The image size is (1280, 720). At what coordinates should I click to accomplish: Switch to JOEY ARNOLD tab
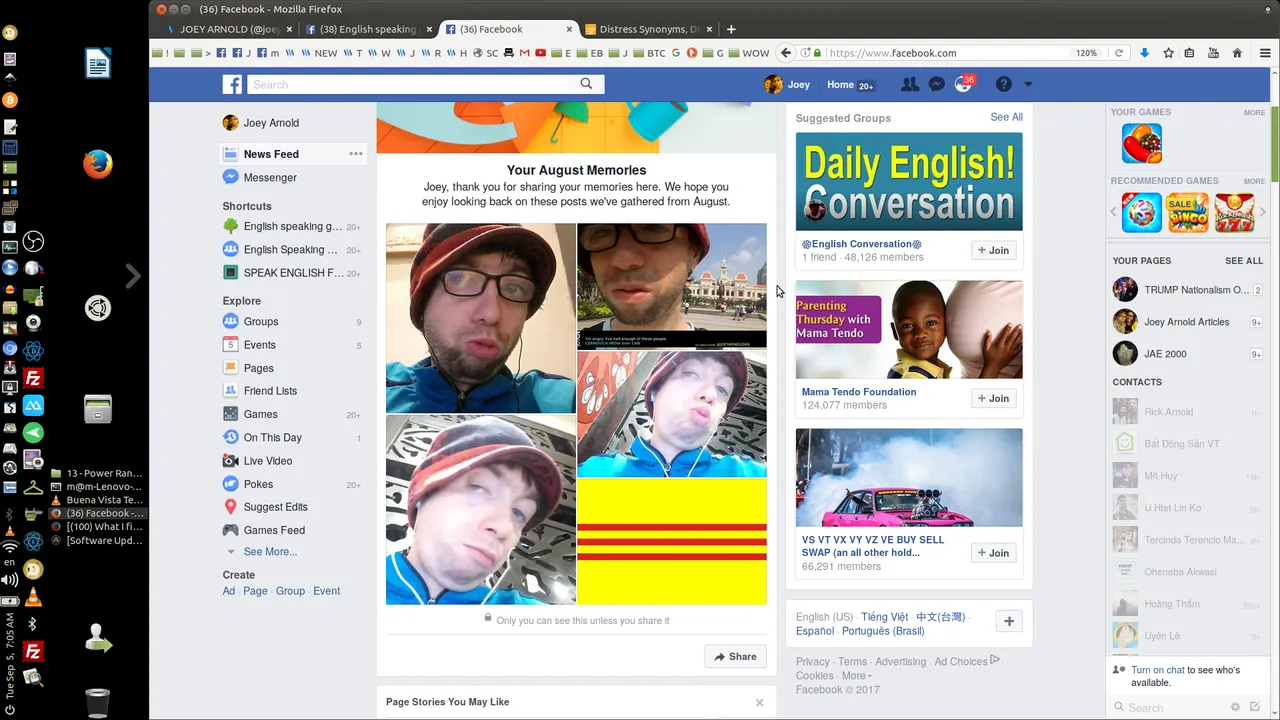click(228, 29)
